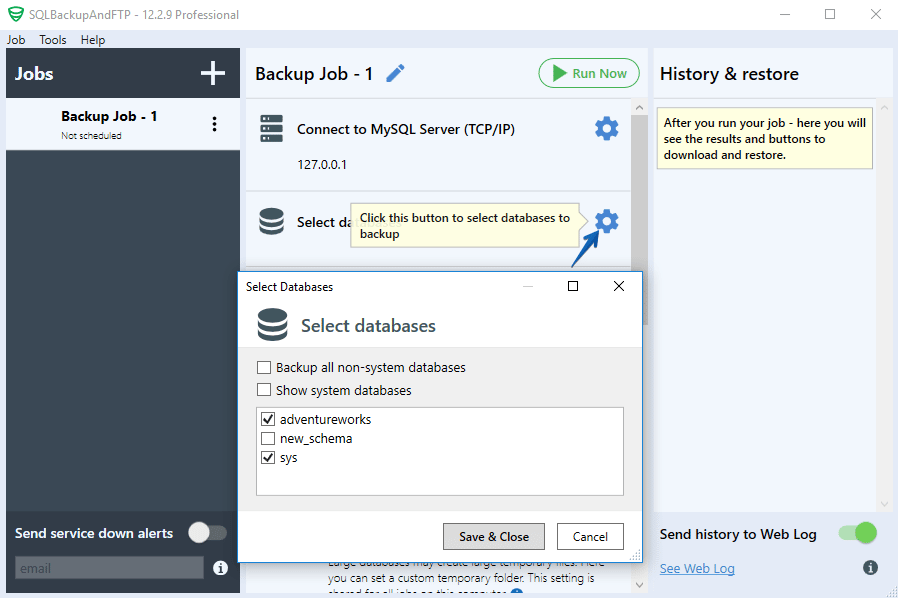This screenshot has width=898, height=598.
Task: Open MySQL Server connection settings gear
Action: (x=606, y=129)
